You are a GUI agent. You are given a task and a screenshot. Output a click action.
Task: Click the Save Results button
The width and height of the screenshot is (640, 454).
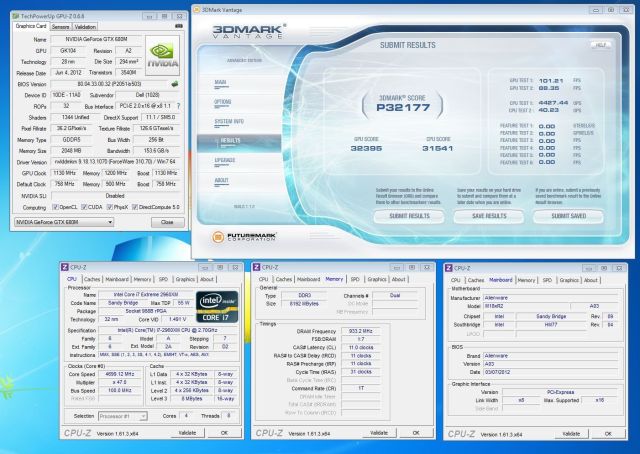(x=489, y=216)
